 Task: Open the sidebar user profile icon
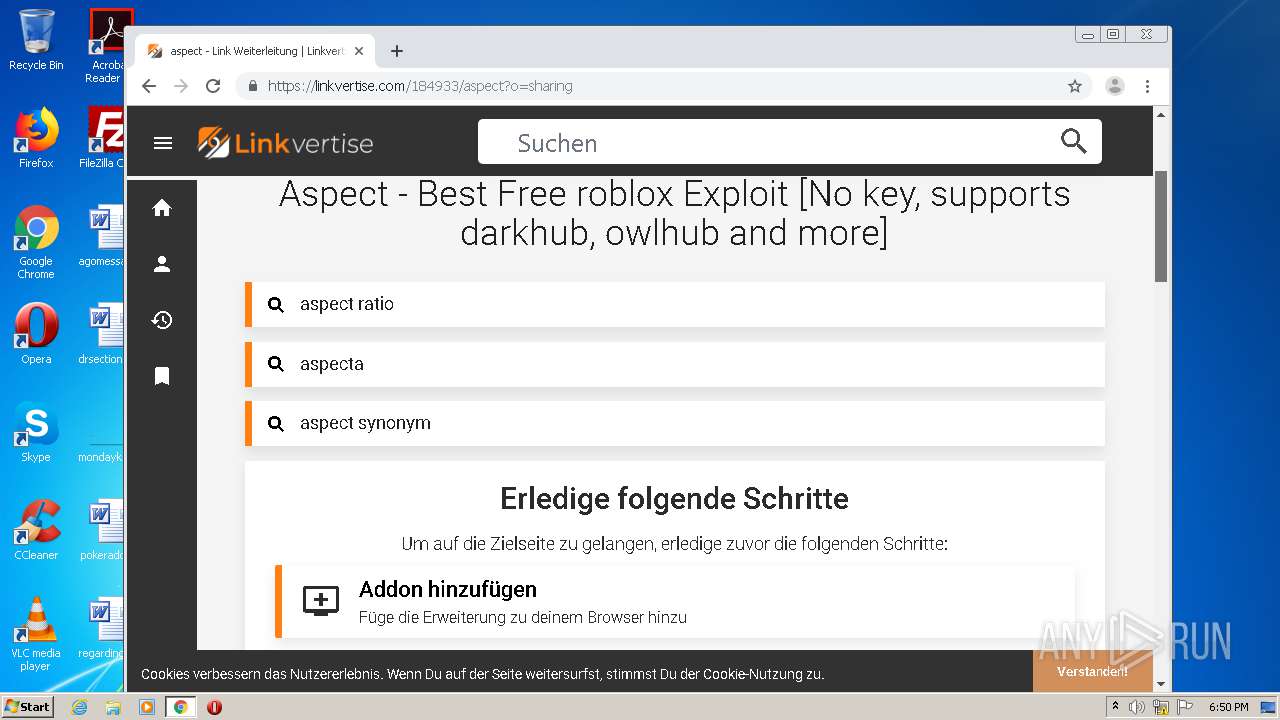click(x=162, y=264)
